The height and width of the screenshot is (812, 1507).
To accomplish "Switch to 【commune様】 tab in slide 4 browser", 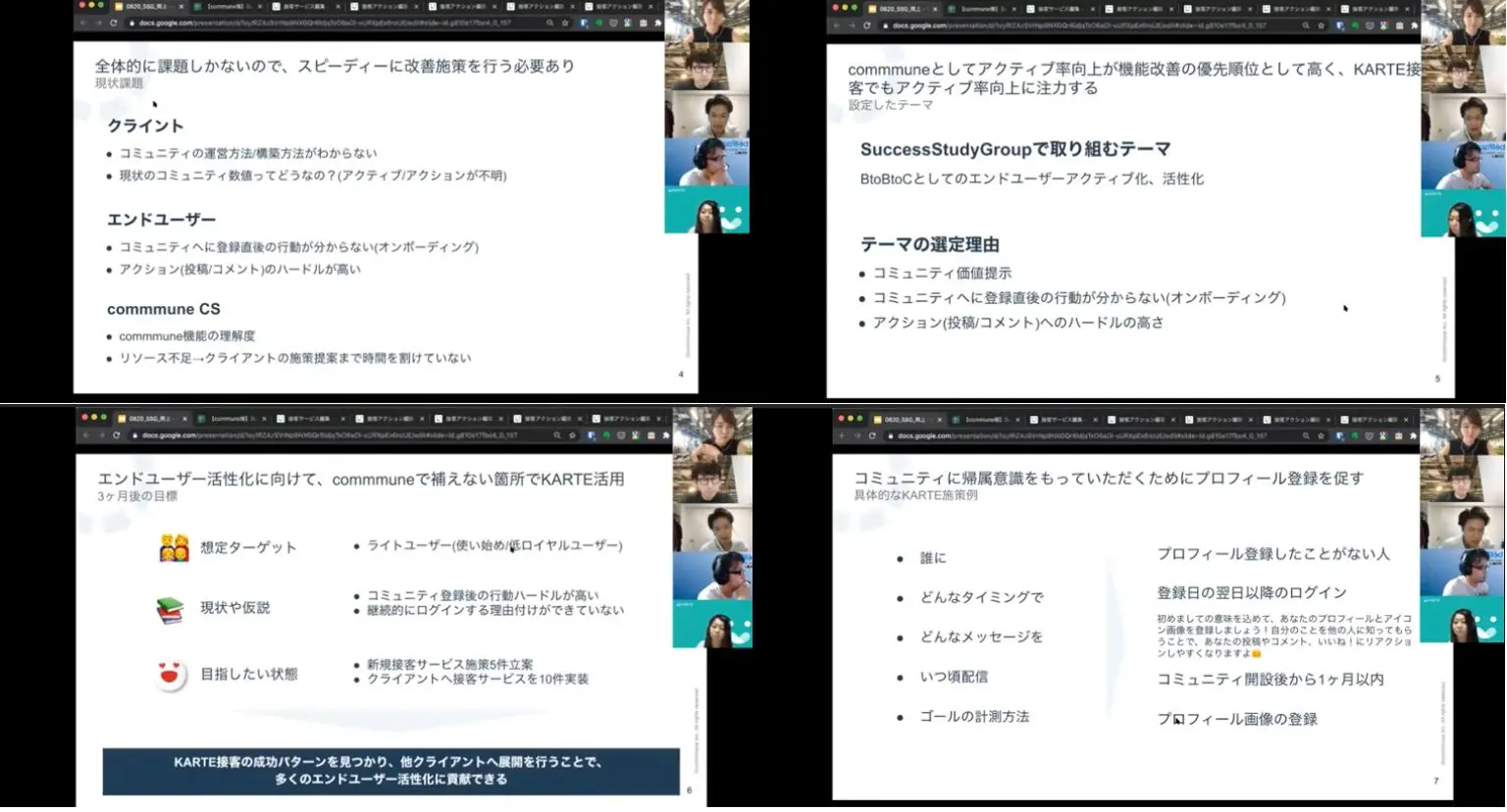I will [228, 7].
